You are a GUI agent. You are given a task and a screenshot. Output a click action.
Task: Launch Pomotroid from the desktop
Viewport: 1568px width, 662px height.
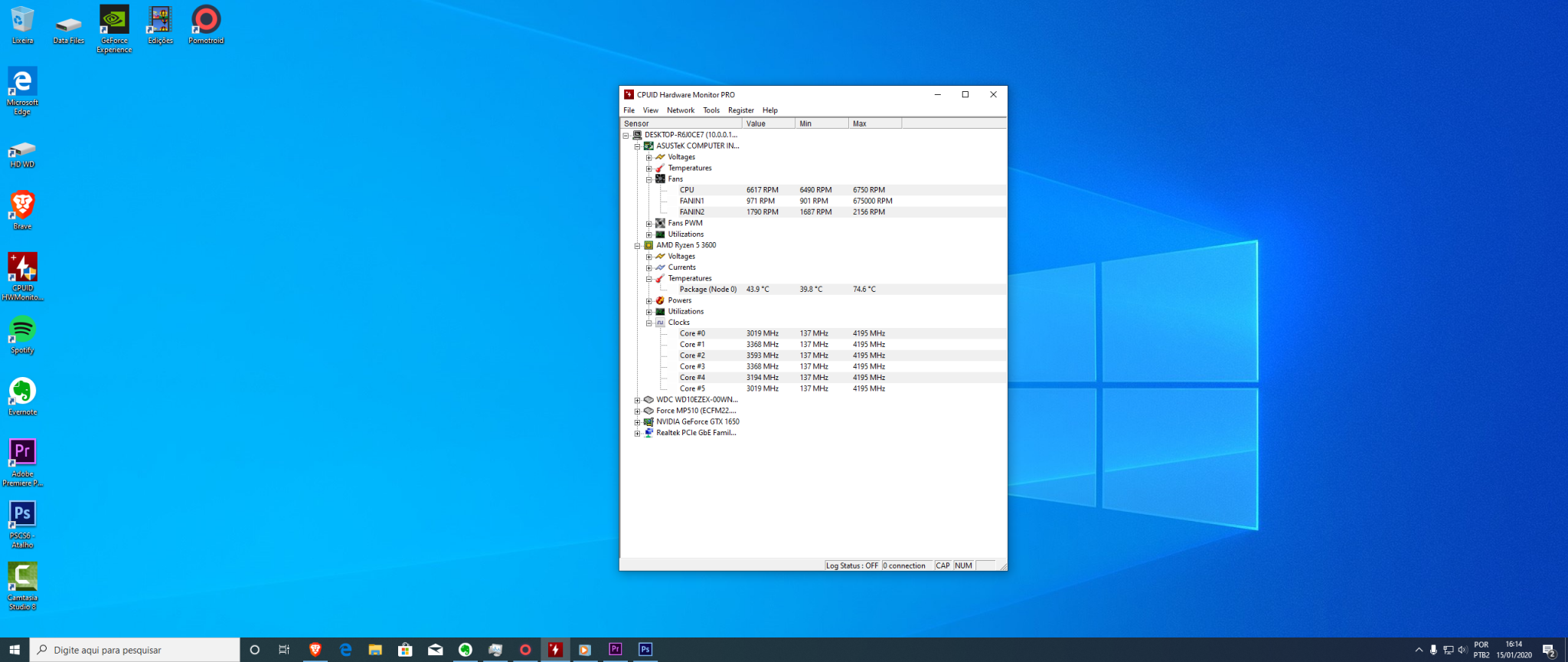pos(206,25)
